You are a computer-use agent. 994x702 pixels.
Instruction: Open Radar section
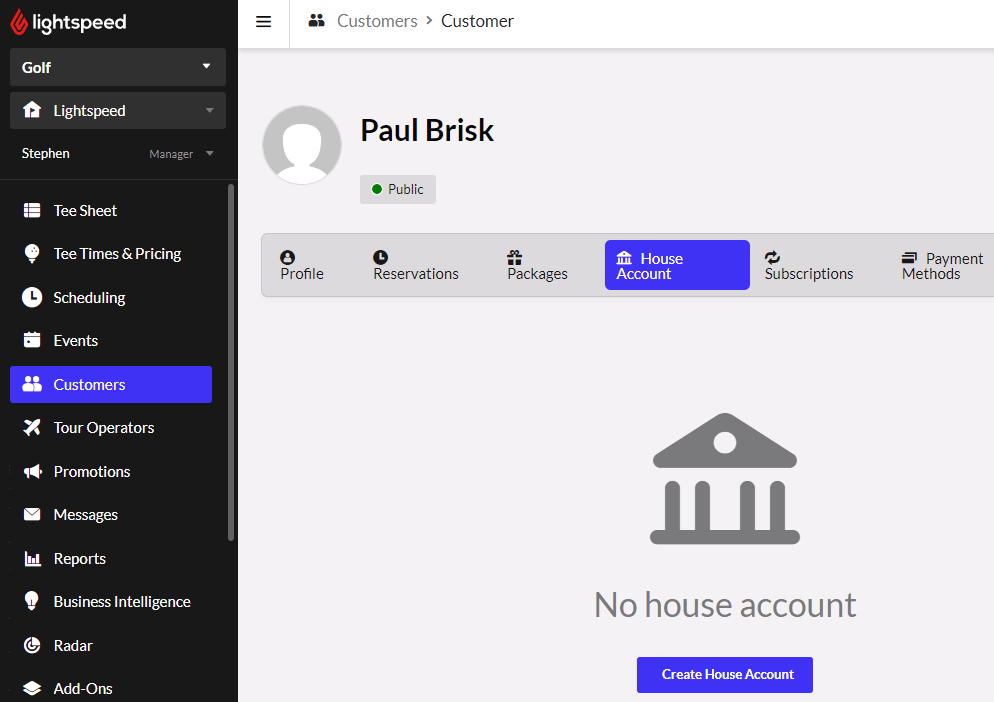tap(111, 645)
